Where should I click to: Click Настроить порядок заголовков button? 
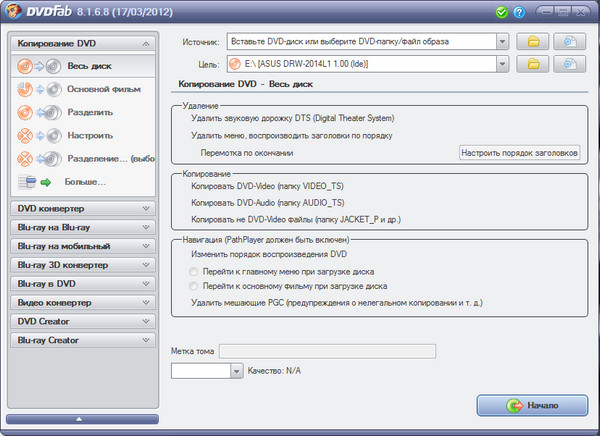coord(519,153)
